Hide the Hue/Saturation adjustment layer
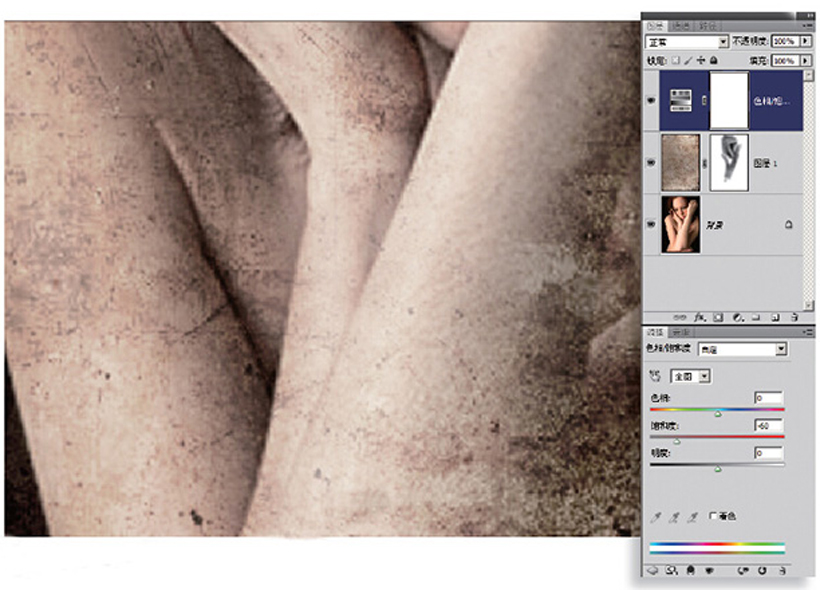 tap(651, 100)
